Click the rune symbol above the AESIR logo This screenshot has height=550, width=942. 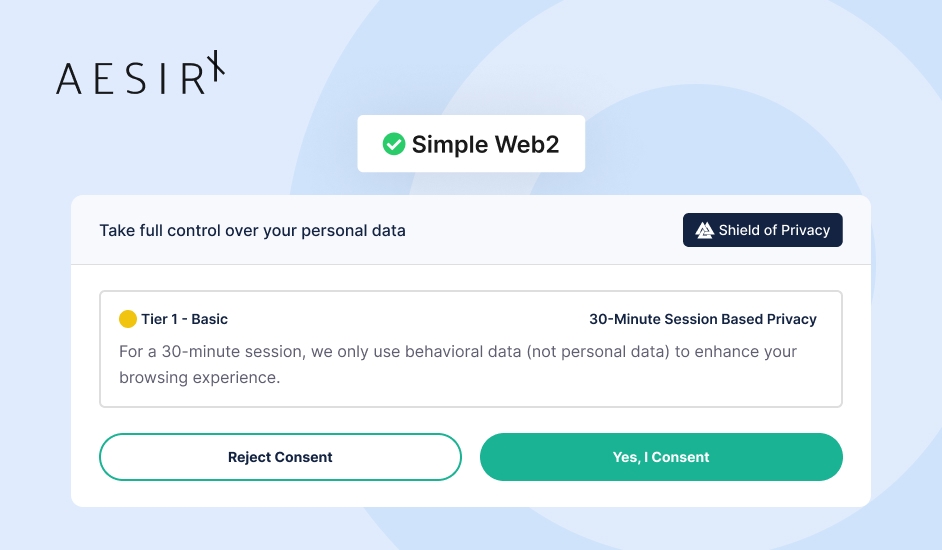(x=216, y=64)
